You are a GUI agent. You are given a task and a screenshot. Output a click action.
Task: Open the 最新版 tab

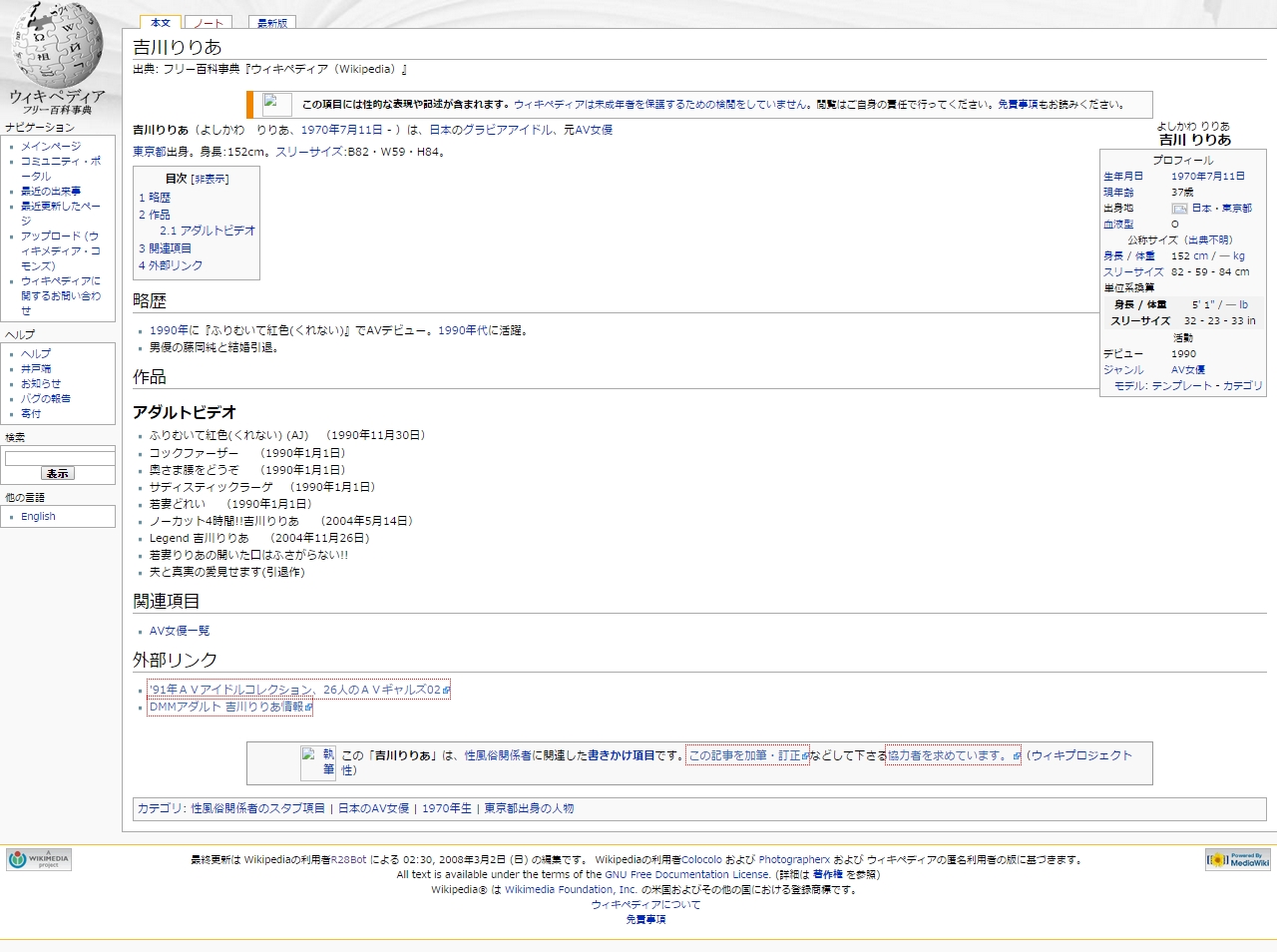pyautogui.click(x=271, y=23)
